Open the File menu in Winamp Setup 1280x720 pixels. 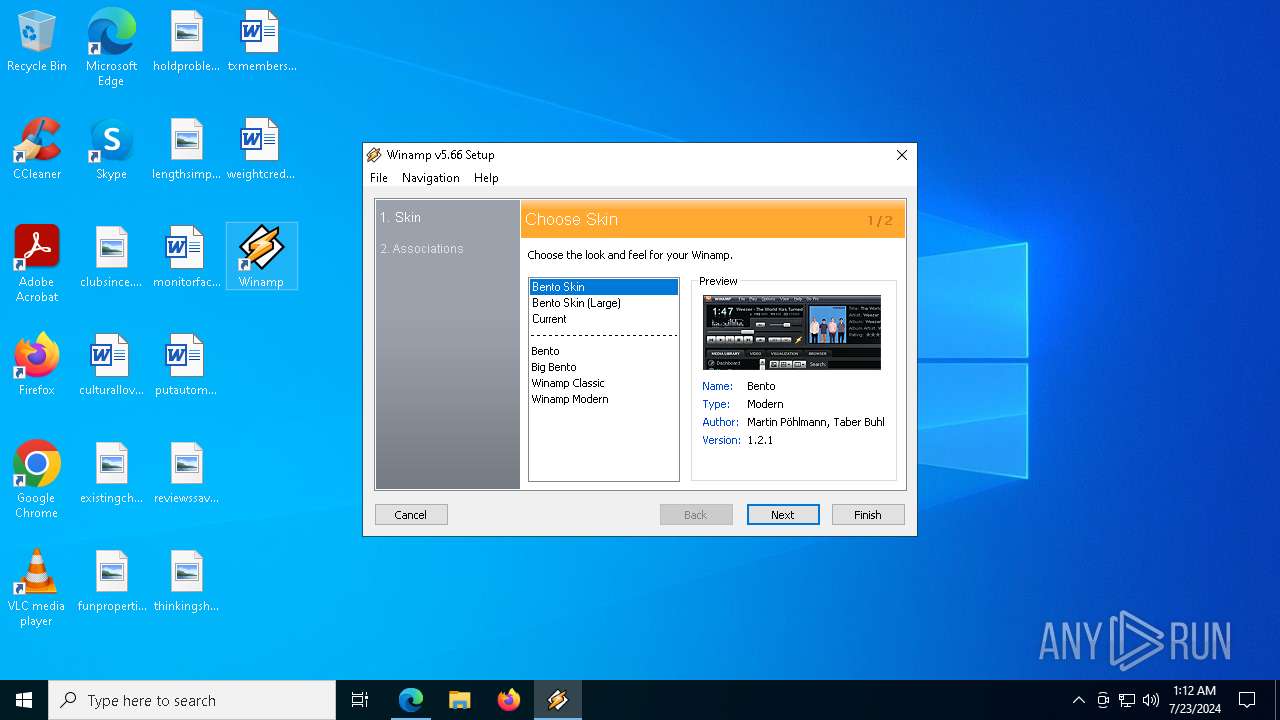pyautogui.click(x=379, y=178)
